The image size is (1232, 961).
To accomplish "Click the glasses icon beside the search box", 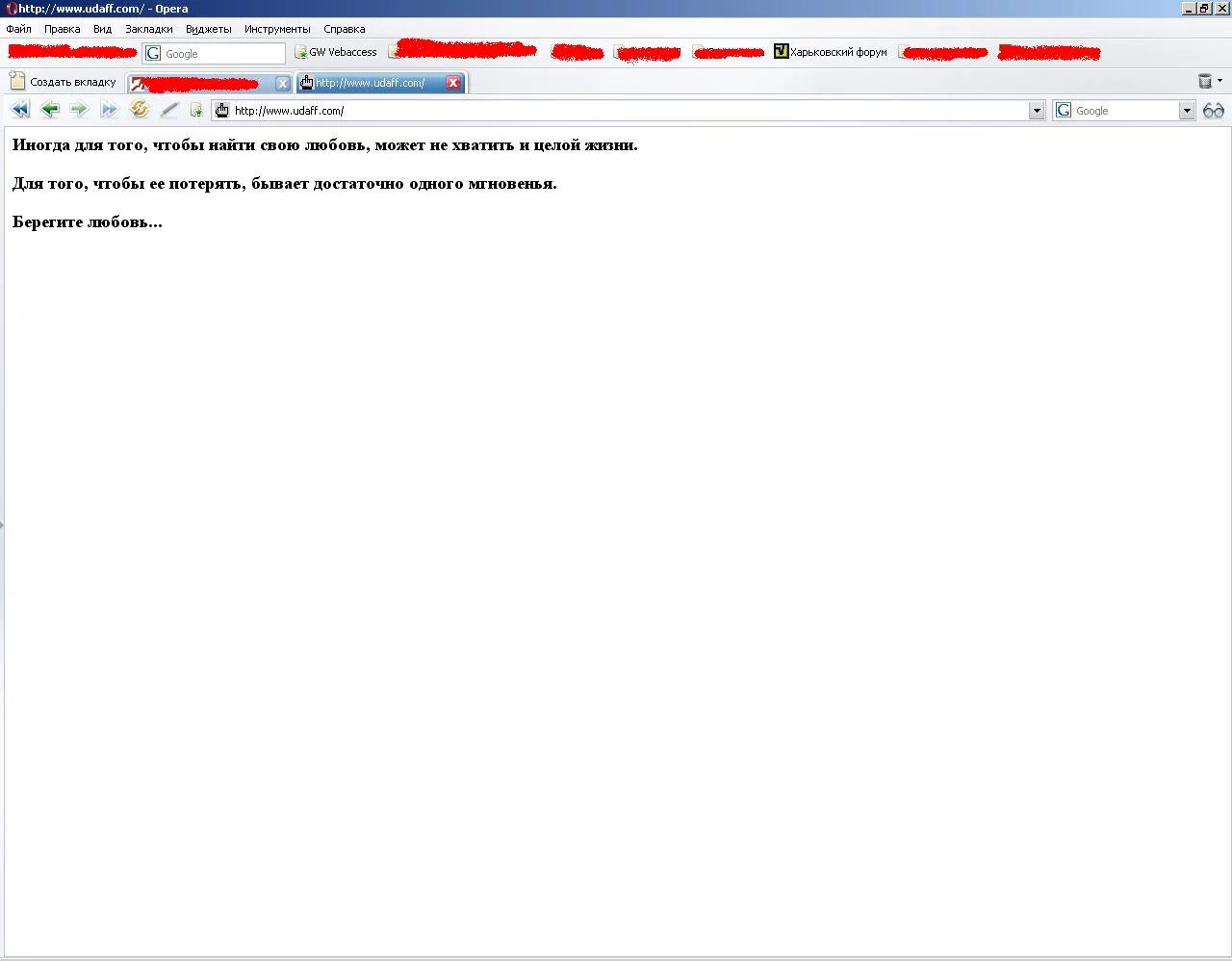I will (x=1214, y=111).
